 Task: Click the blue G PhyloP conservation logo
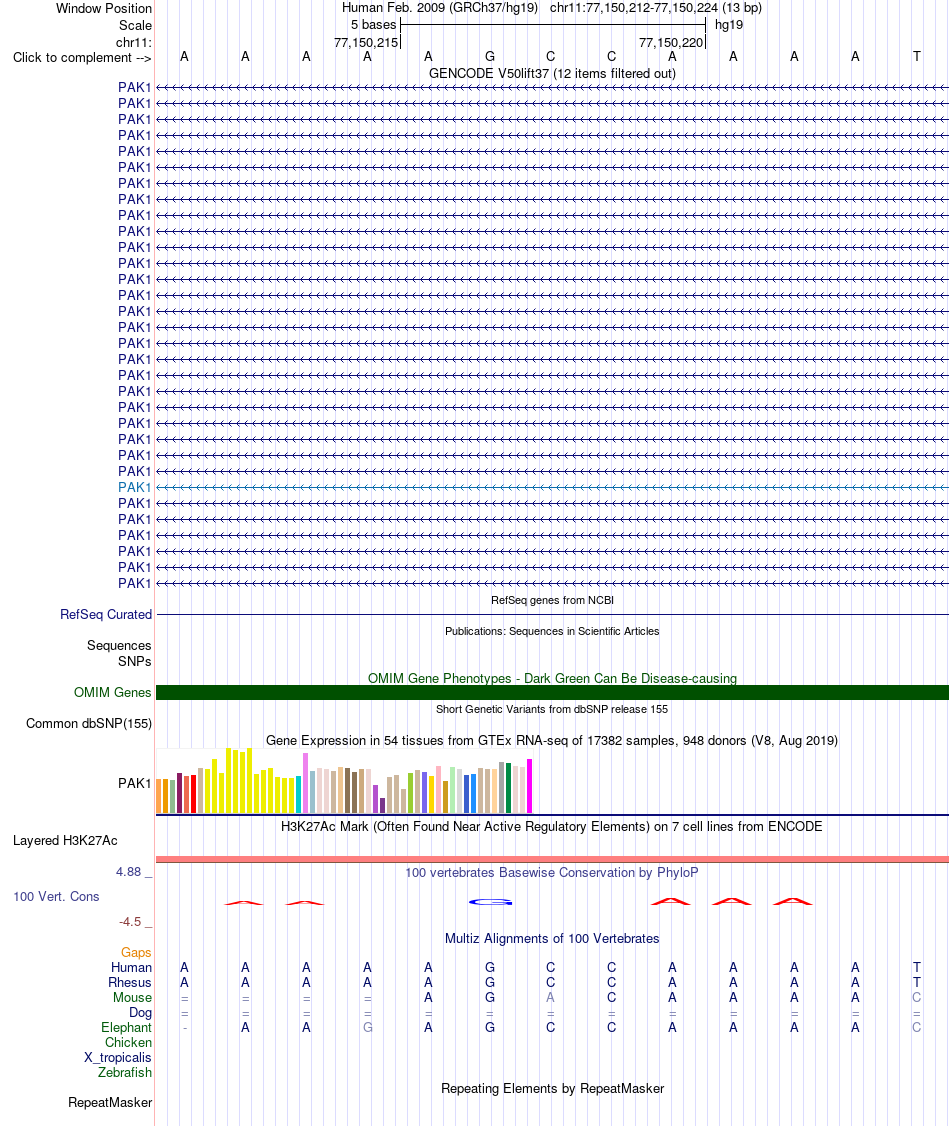click(490, 902)
